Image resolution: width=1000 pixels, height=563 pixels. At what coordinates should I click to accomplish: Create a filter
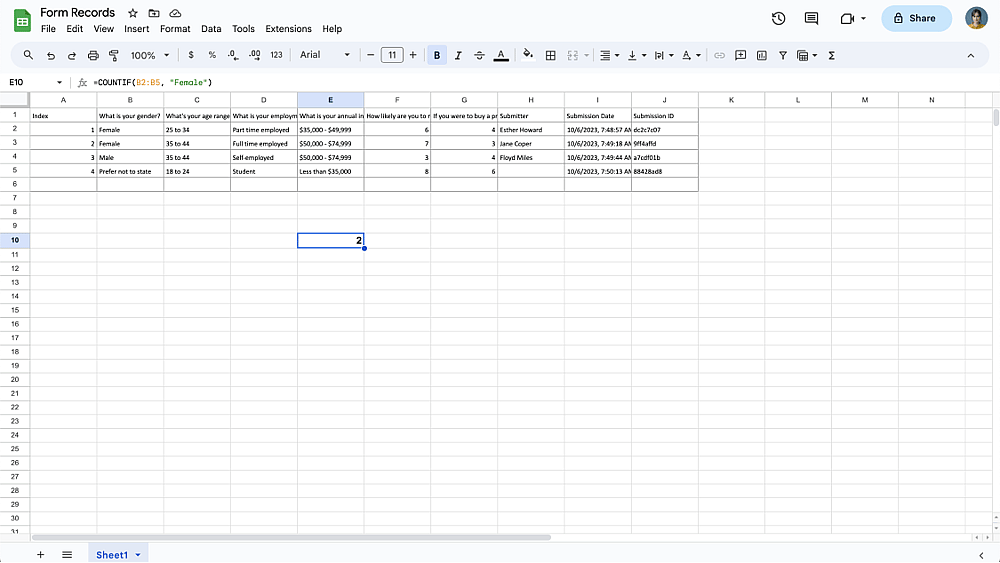point(783,55)
